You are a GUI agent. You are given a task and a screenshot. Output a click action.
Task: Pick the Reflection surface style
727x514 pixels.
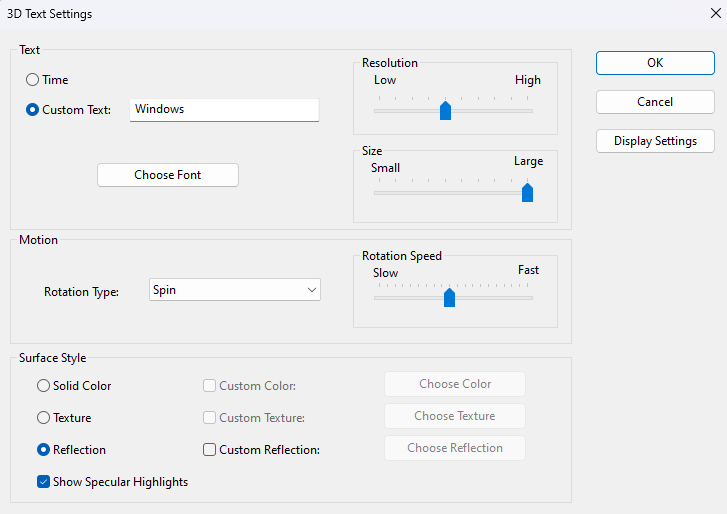(x=43, y=450)
